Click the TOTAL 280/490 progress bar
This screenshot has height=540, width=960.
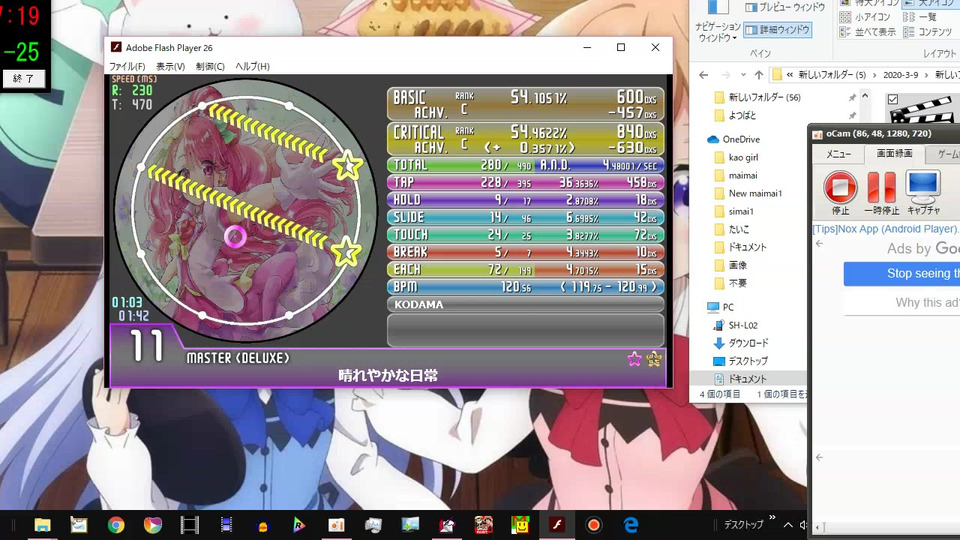point(460,165)
